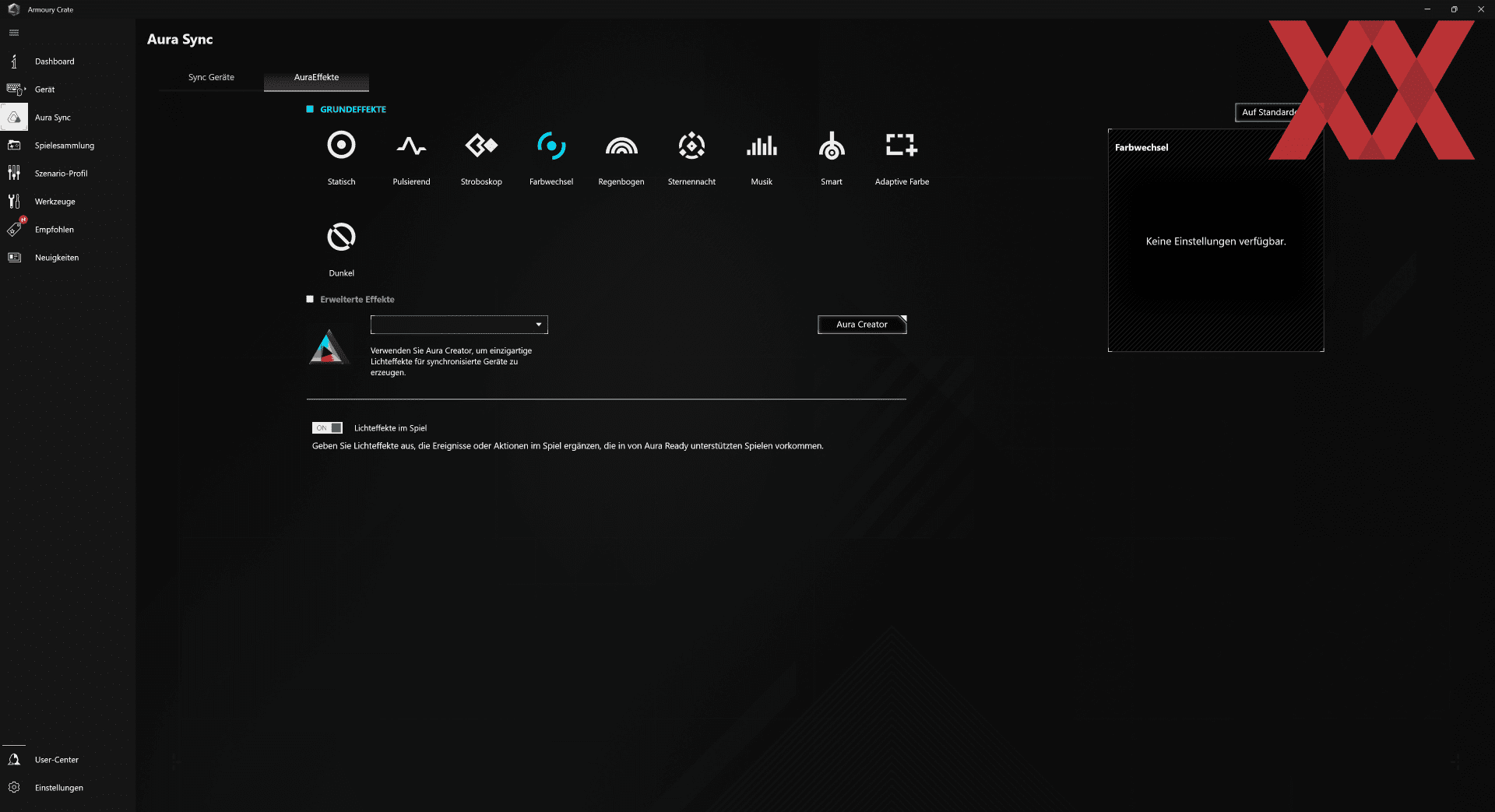Screen dimensions: 1495x812
Task: Click the Aura Creator triangle logo
Action: tap(329, 347)
